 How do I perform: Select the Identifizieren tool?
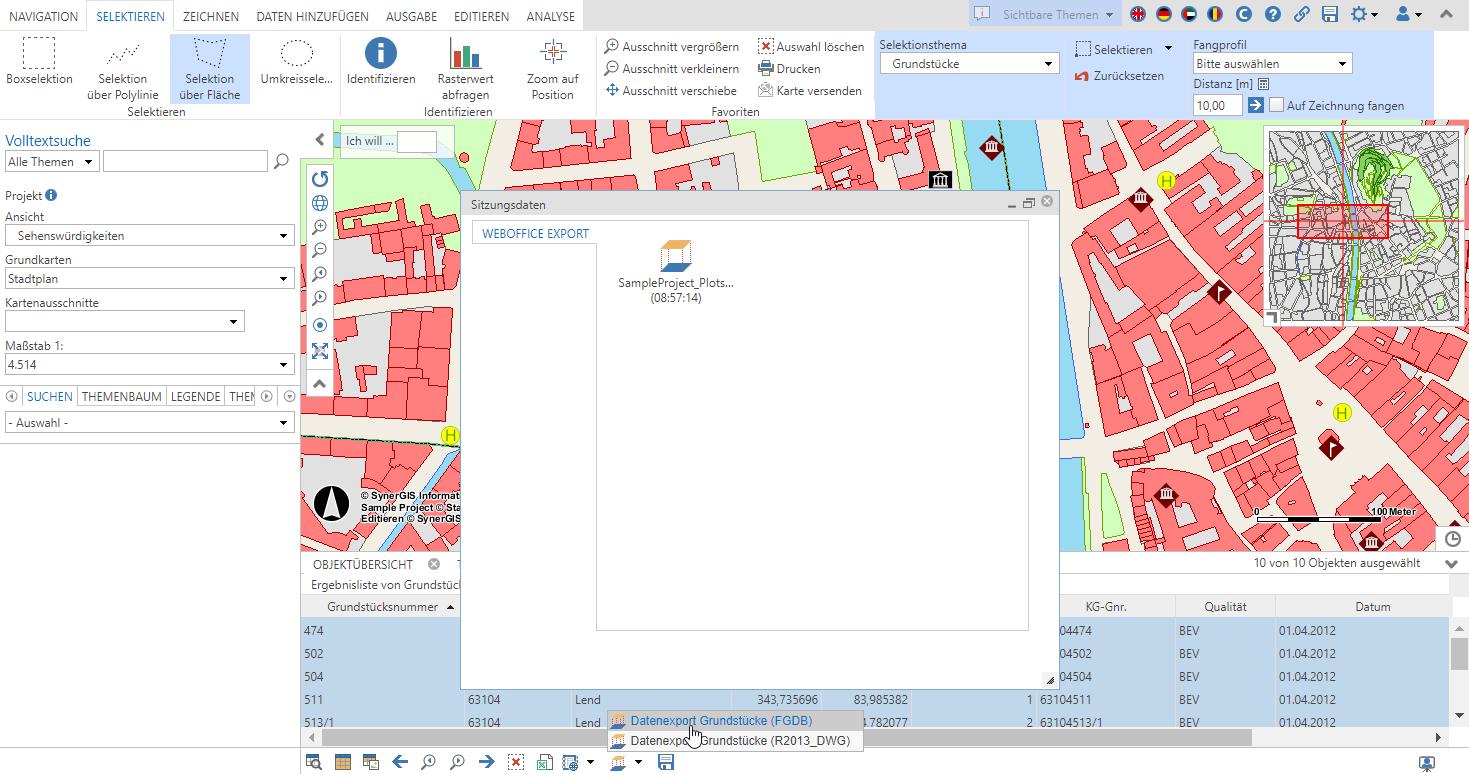(380, 67)
